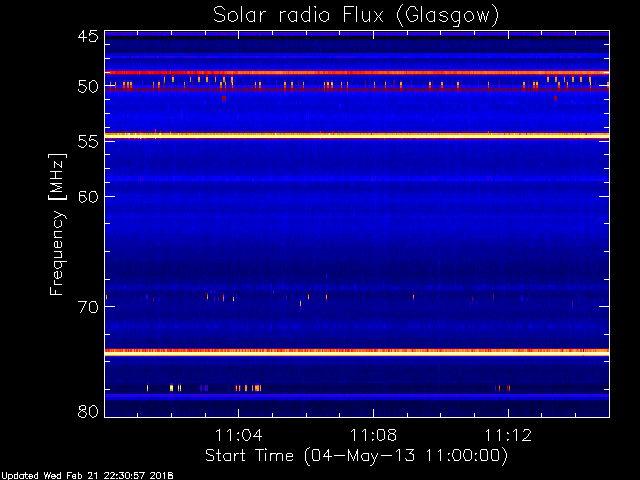640x480 pixels.
Task: Click the bright yellow band near 55 MHz
Action: tap(357, 136)
